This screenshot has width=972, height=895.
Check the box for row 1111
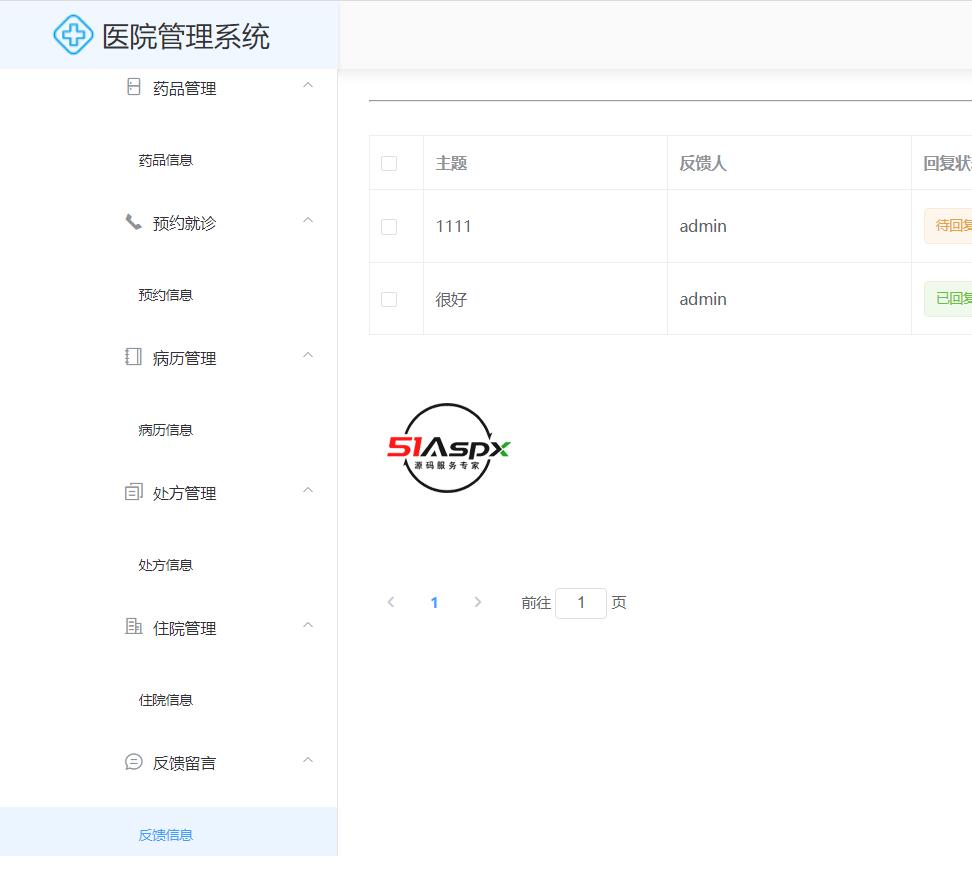389,227
